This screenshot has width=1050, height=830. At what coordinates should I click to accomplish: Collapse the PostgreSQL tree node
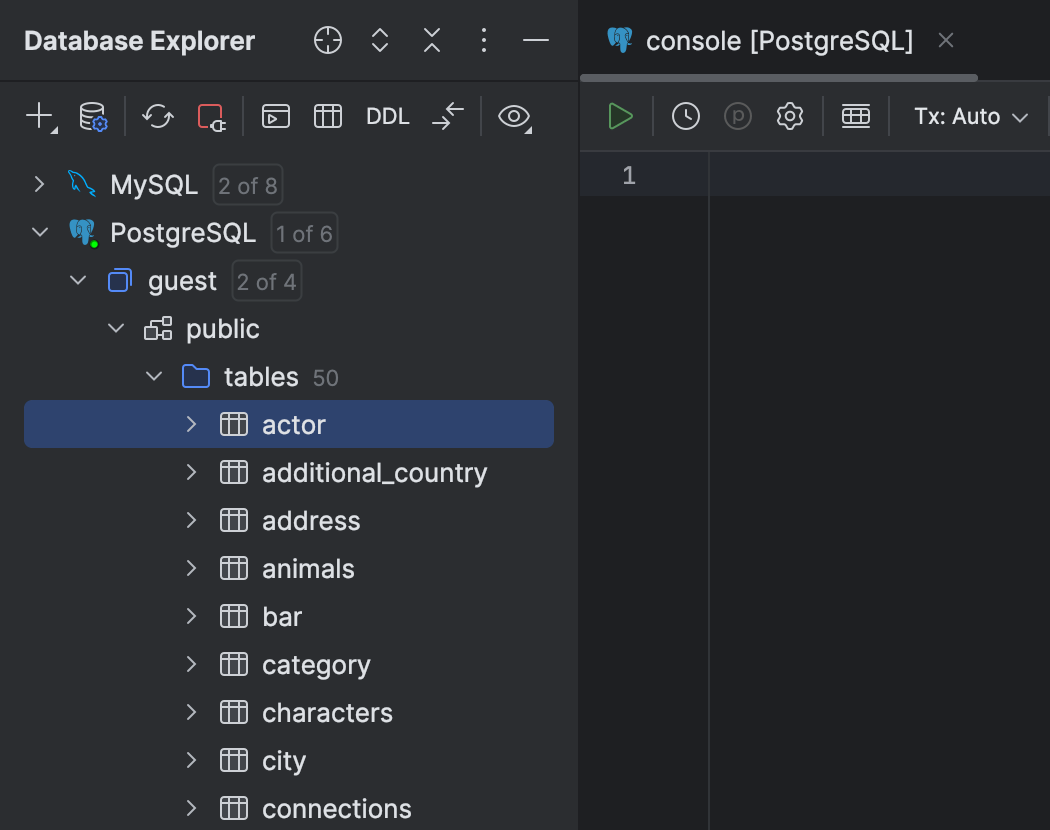38,232
